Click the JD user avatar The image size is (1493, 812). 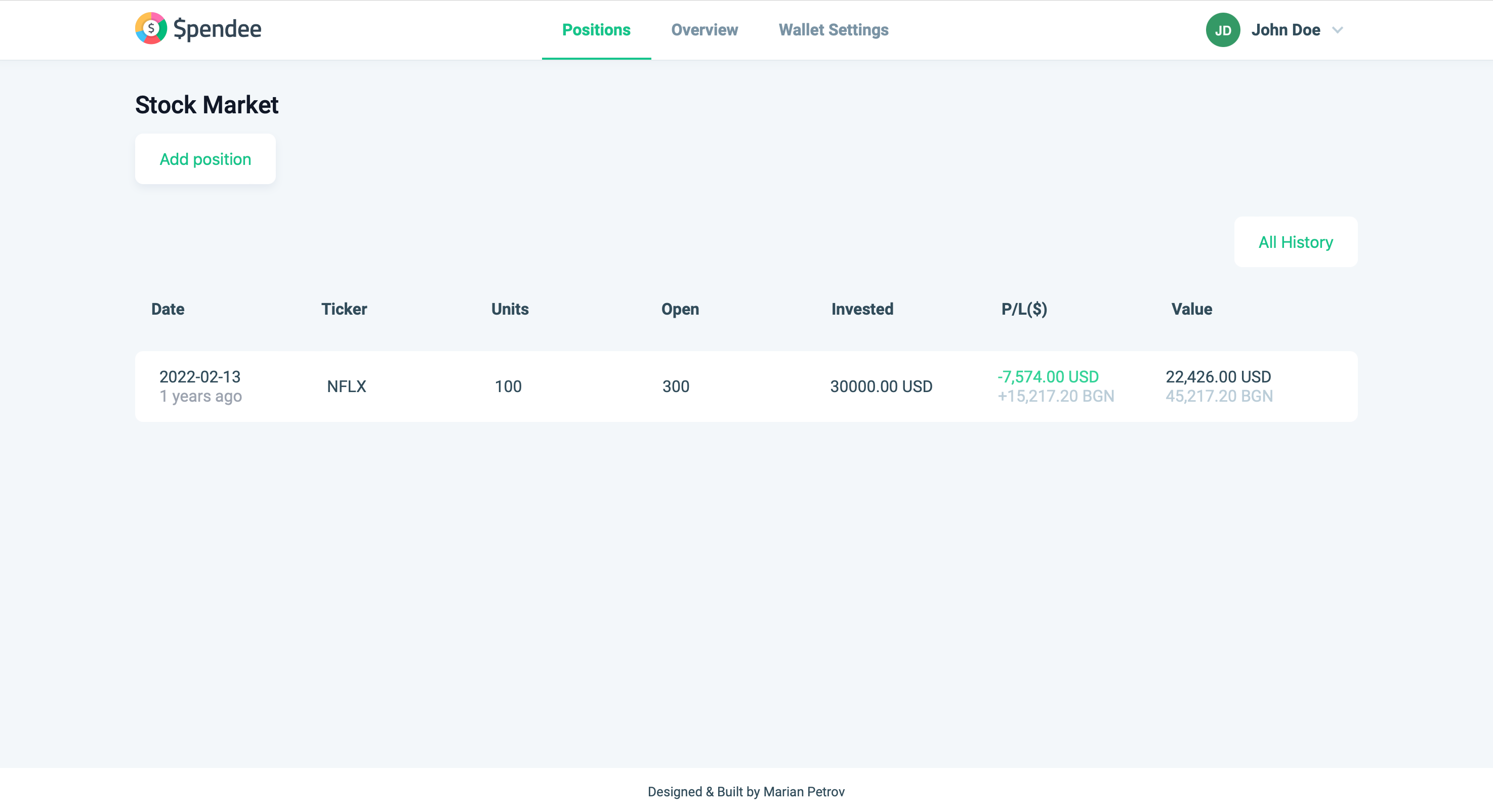pyautogui.click(x=1222, y=30)
